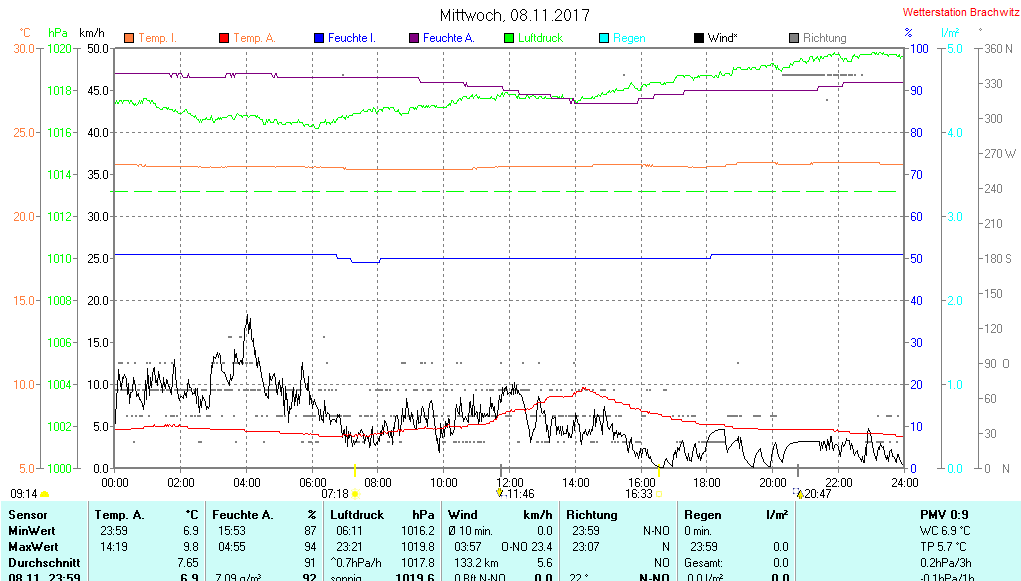Click the red Temp. A. legend square
The height and width of the screenshot is (581, 1021).
coord(224,38)
